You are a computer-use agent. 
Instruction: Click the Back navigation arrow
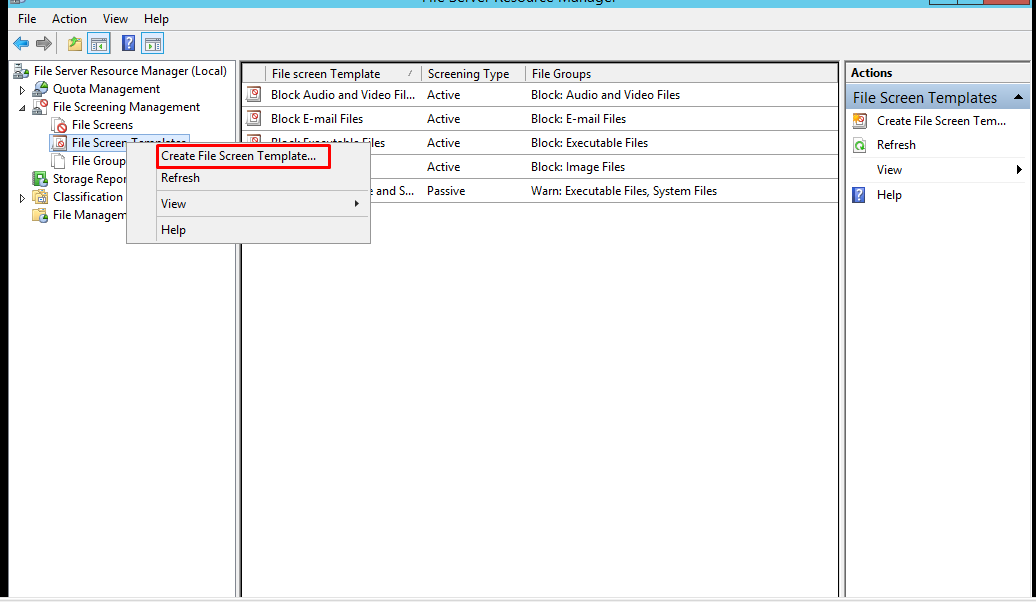coord(20,43)
